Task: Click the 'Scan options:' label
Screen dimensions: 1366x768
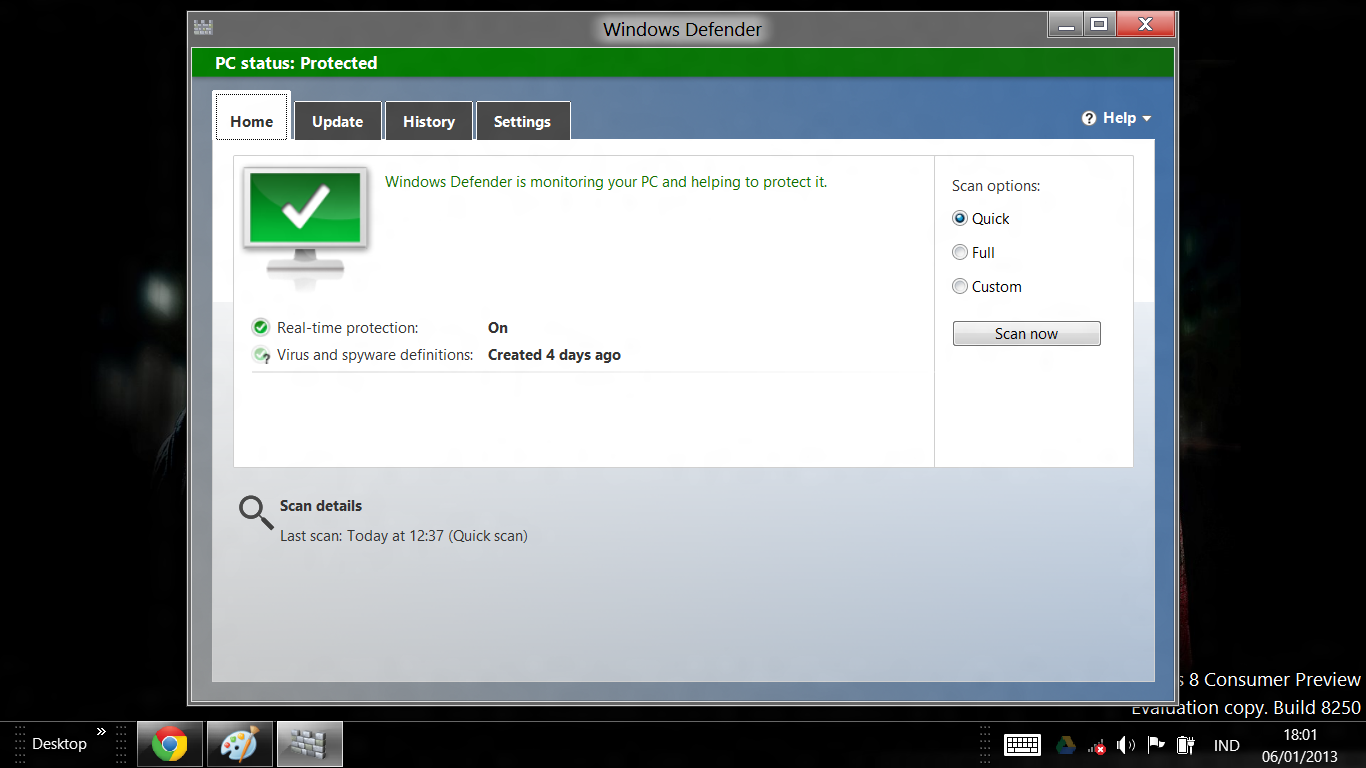Action: [996, 186]
